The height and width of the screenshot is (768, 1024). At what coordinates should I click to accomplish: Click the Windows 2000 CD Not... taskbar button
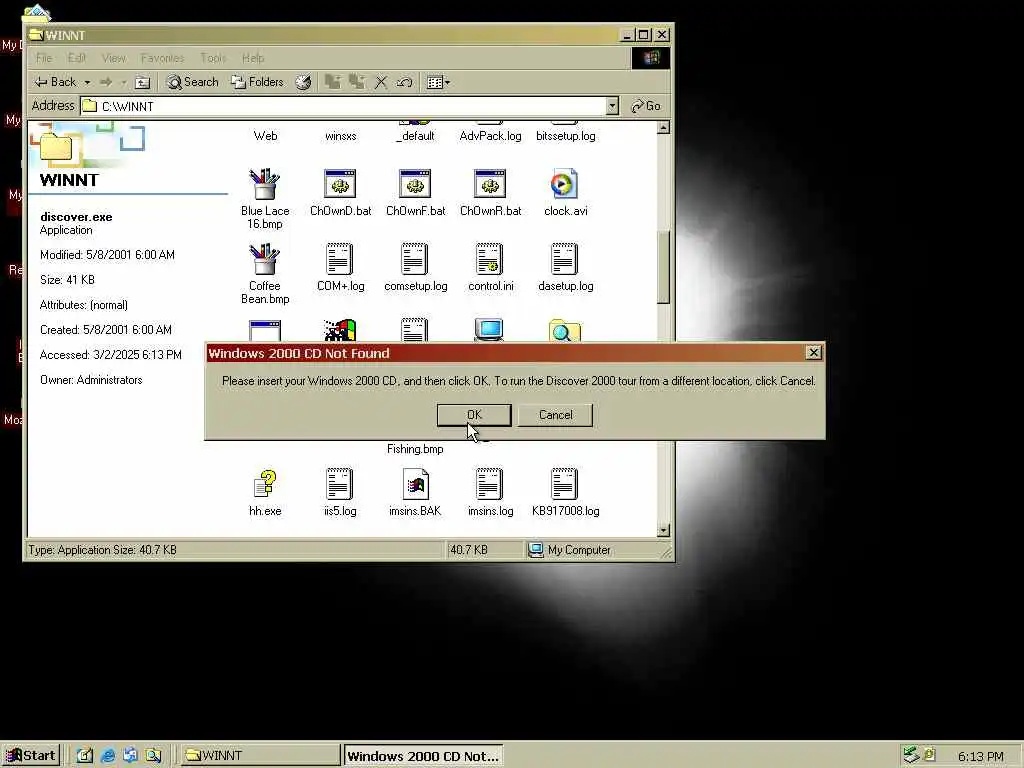423,756
